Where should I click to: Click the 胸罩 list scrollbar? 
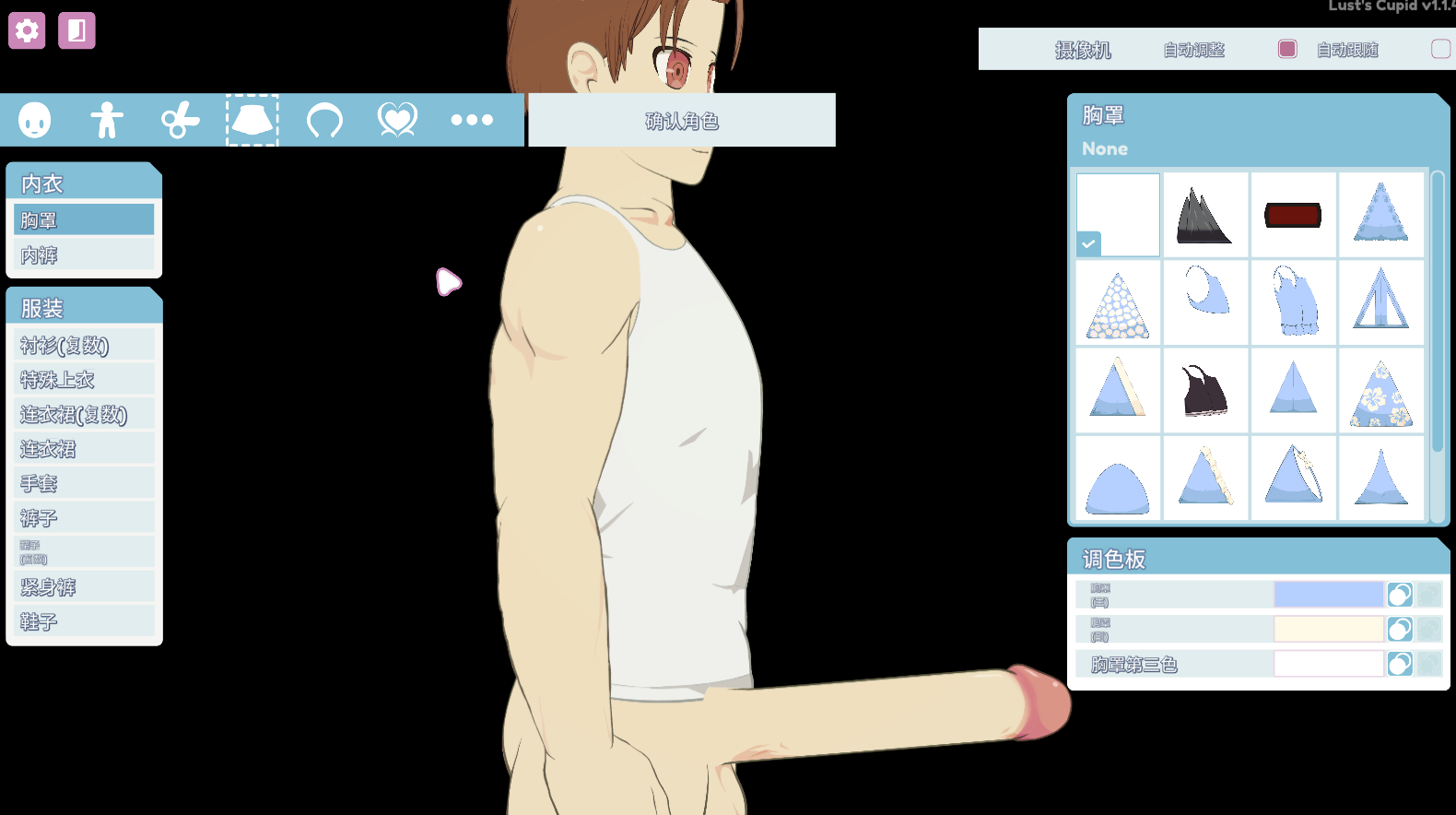click(1437, 312)
